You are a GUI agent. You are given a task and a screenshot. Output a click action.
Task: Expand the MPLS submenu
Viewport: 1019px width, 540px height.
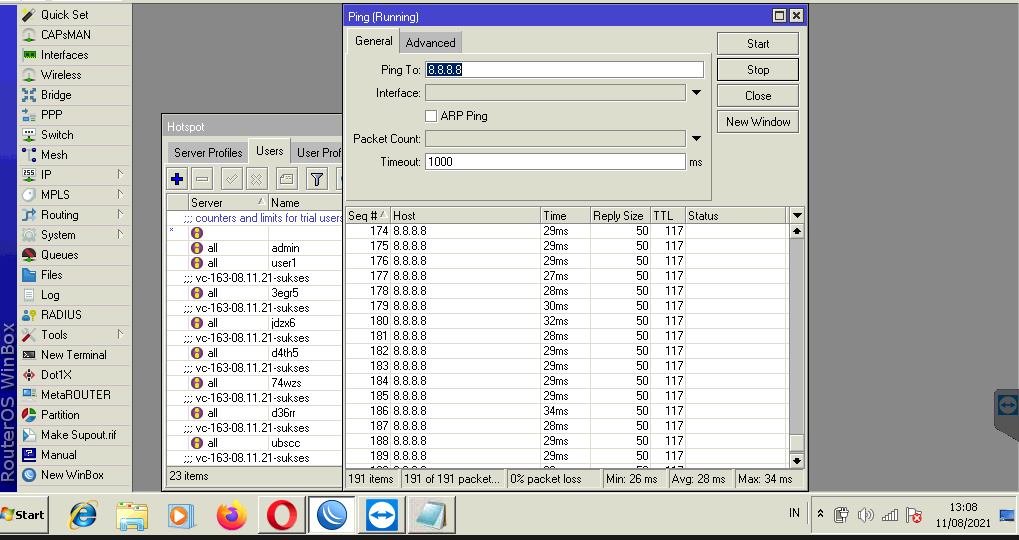pyautogui.click(x=120, y=194)
